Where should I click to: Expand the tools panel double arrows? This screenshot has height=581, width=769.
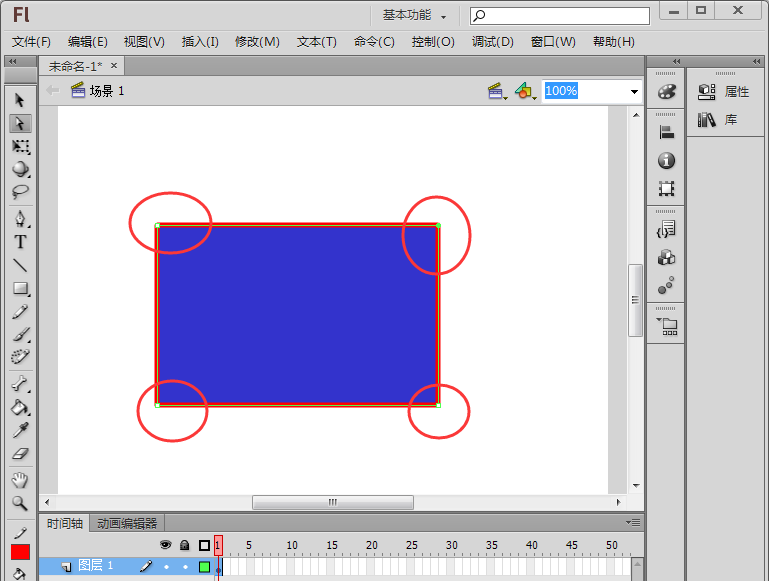[x=13, y=61]
